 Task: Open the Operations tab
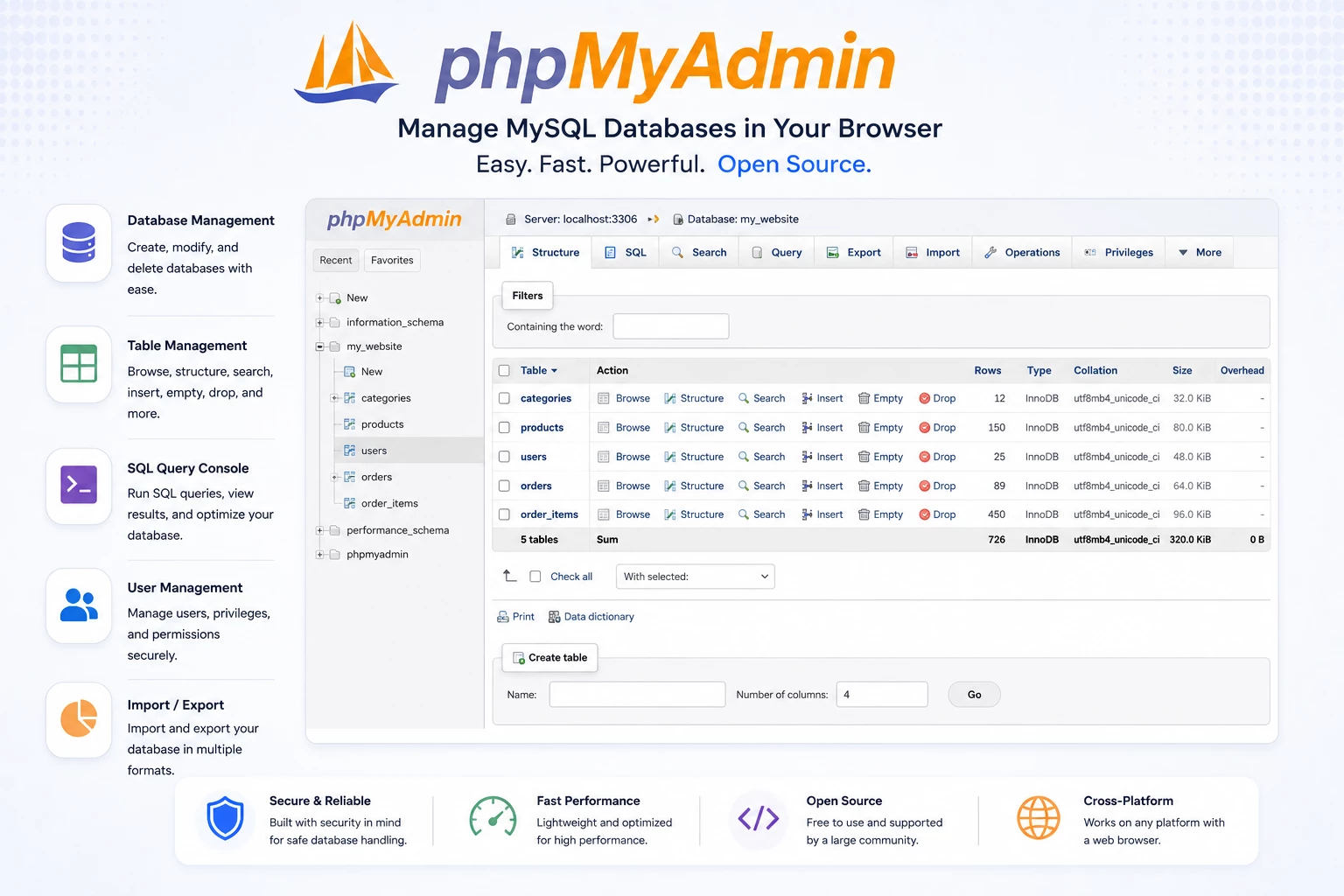coord(1022,252)
